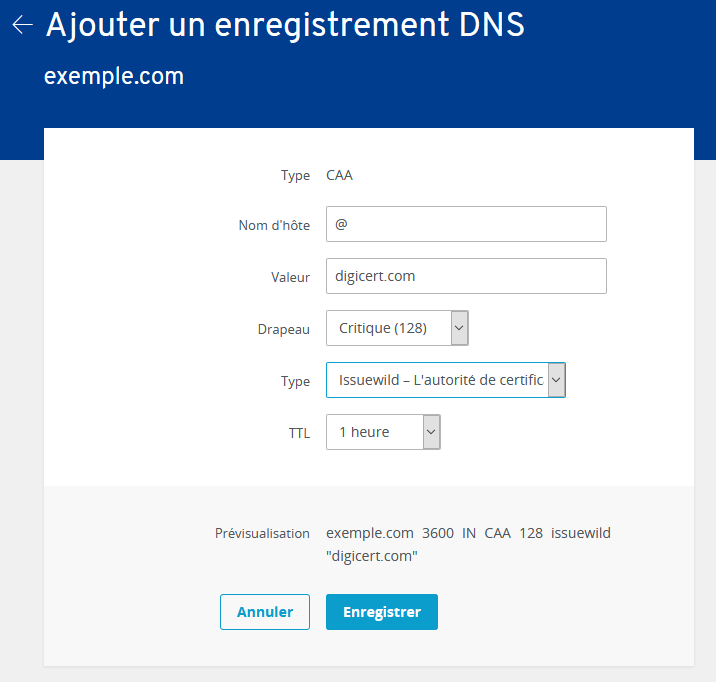Click the Issuewild type dropdown chevron

tap(556, 380)
